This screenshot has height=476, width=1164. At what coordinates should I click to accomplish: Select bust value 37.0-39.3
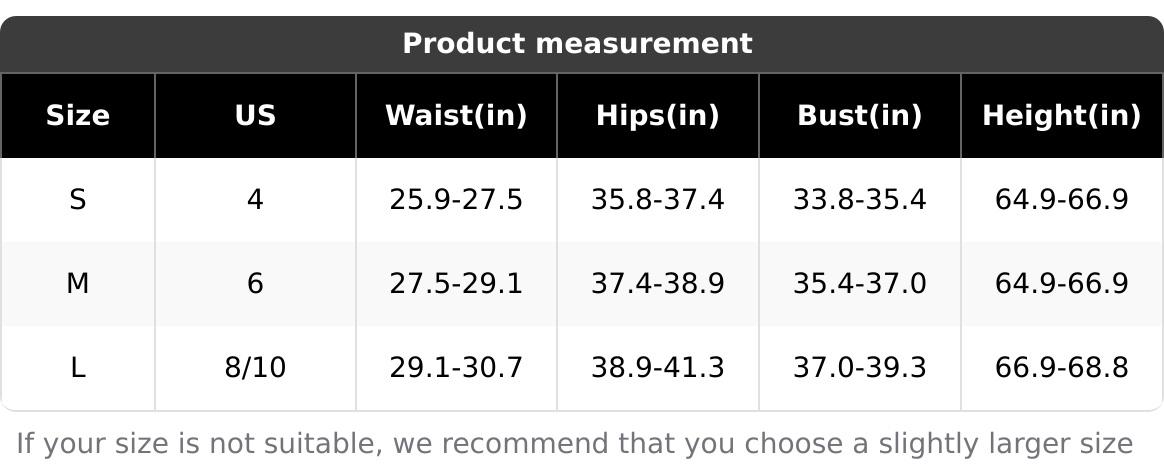(x=859, y=368)
